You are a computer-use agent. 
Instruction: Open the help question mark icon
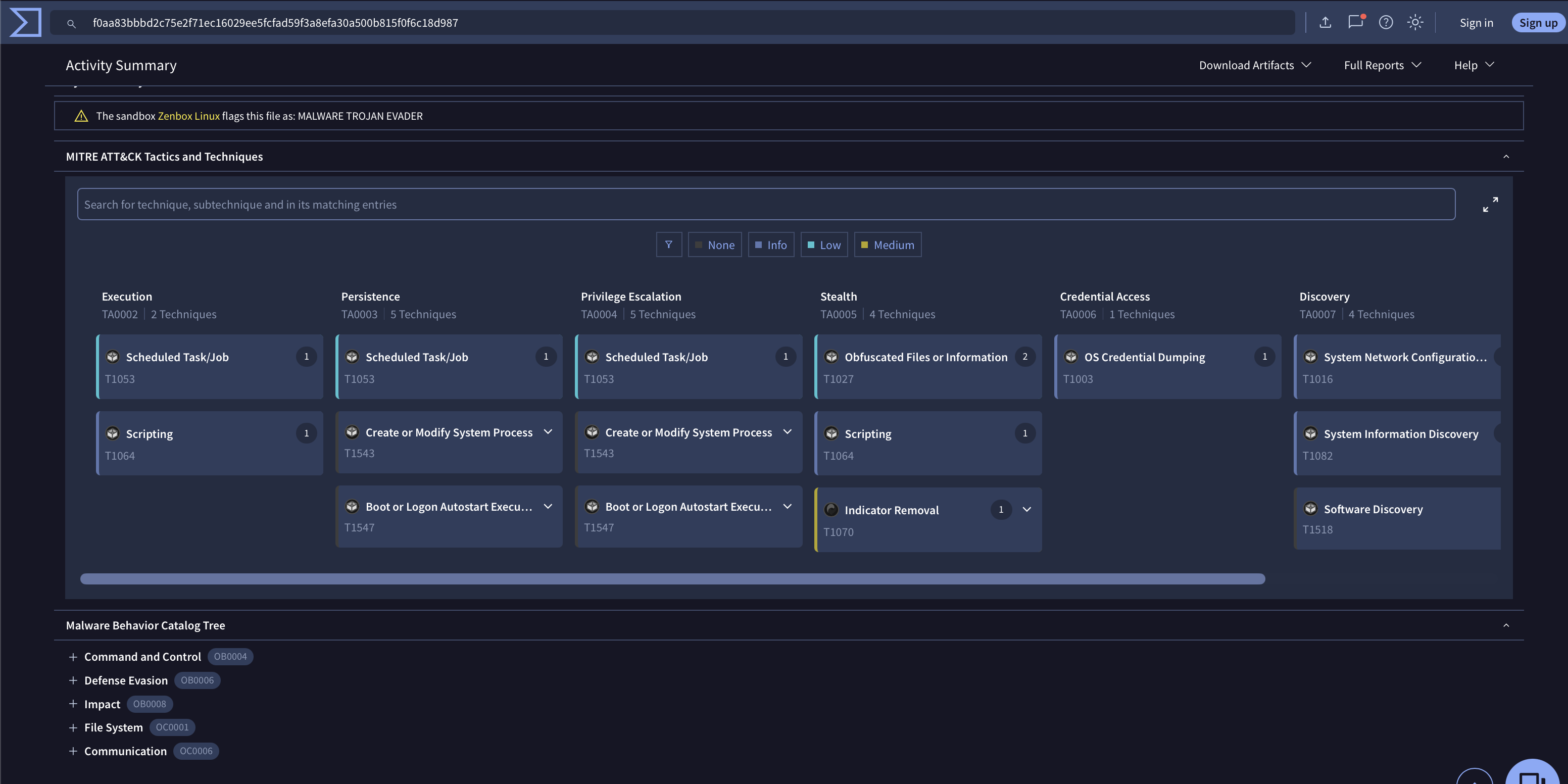(x=1386, y=23)
